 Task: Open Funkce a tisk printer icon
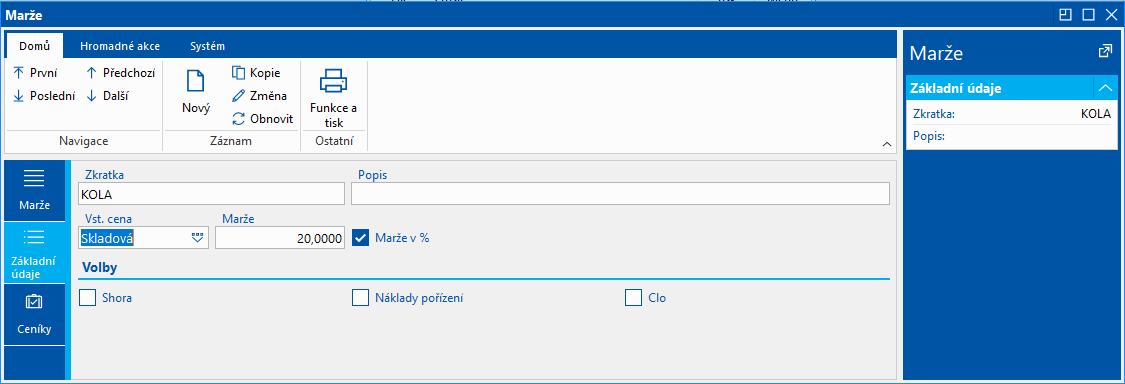point(333,81)
